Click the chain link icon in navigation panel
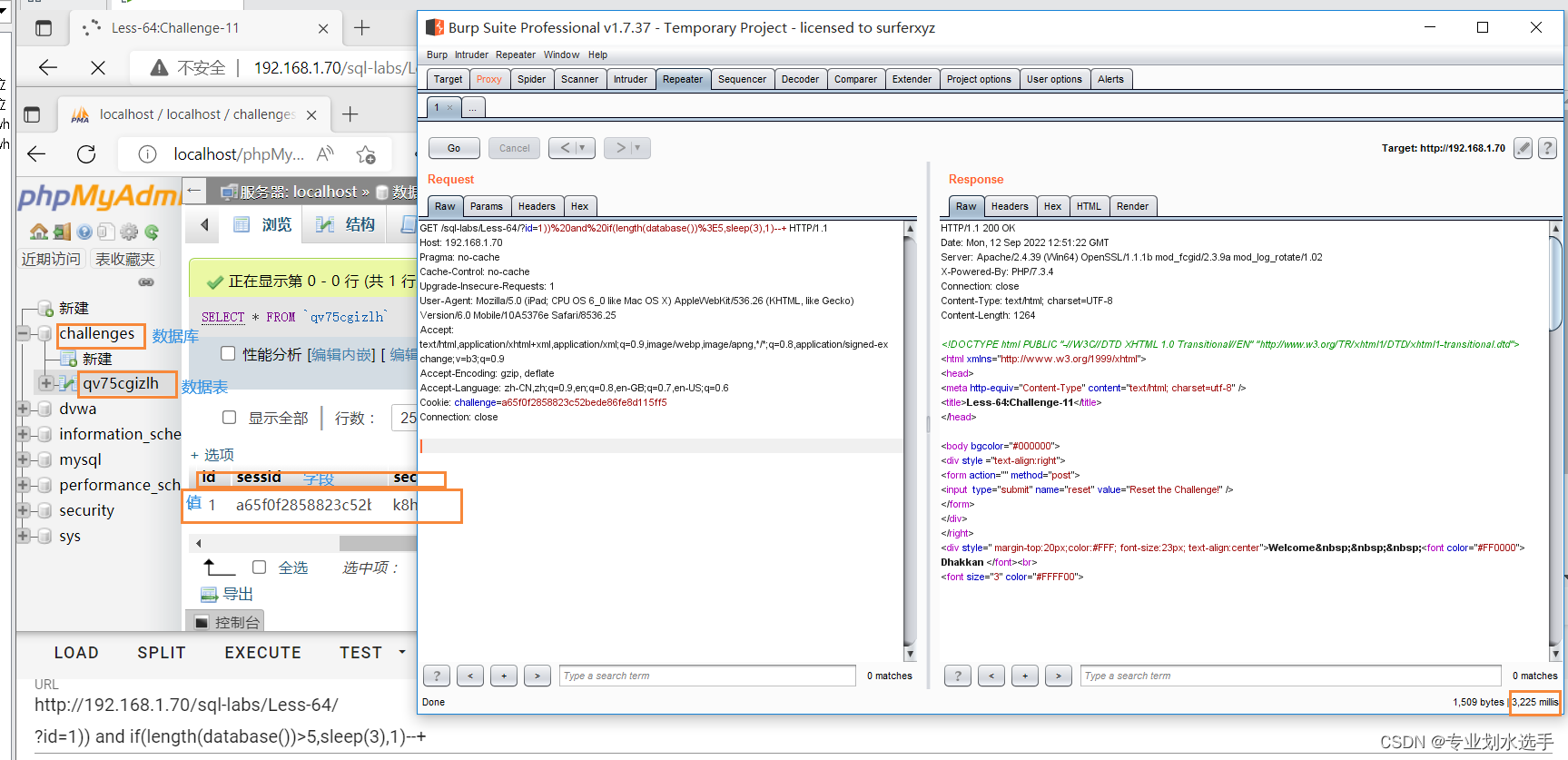 (145, 282)
